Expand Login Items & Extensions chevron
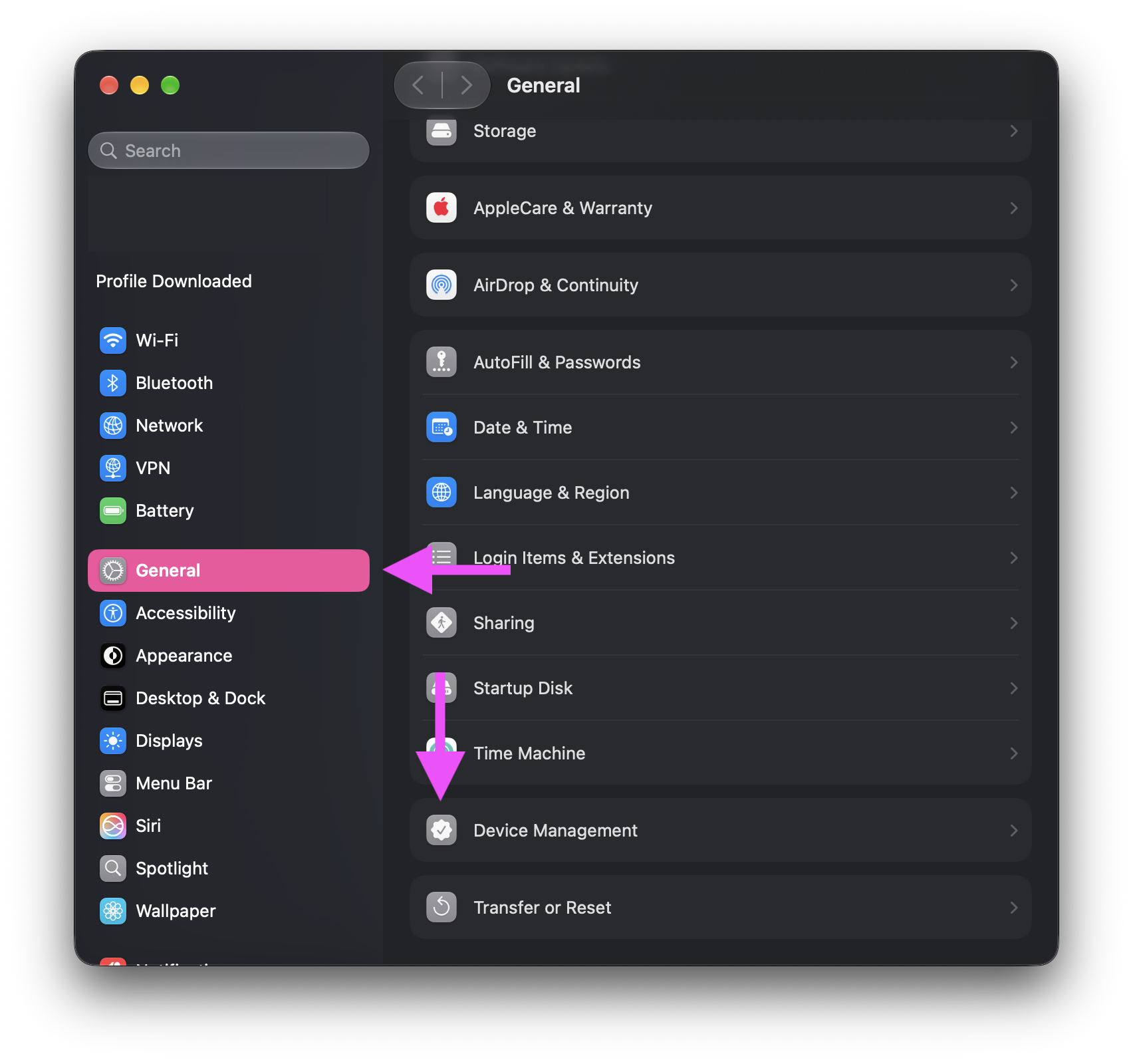 (x=1014, y=558)
